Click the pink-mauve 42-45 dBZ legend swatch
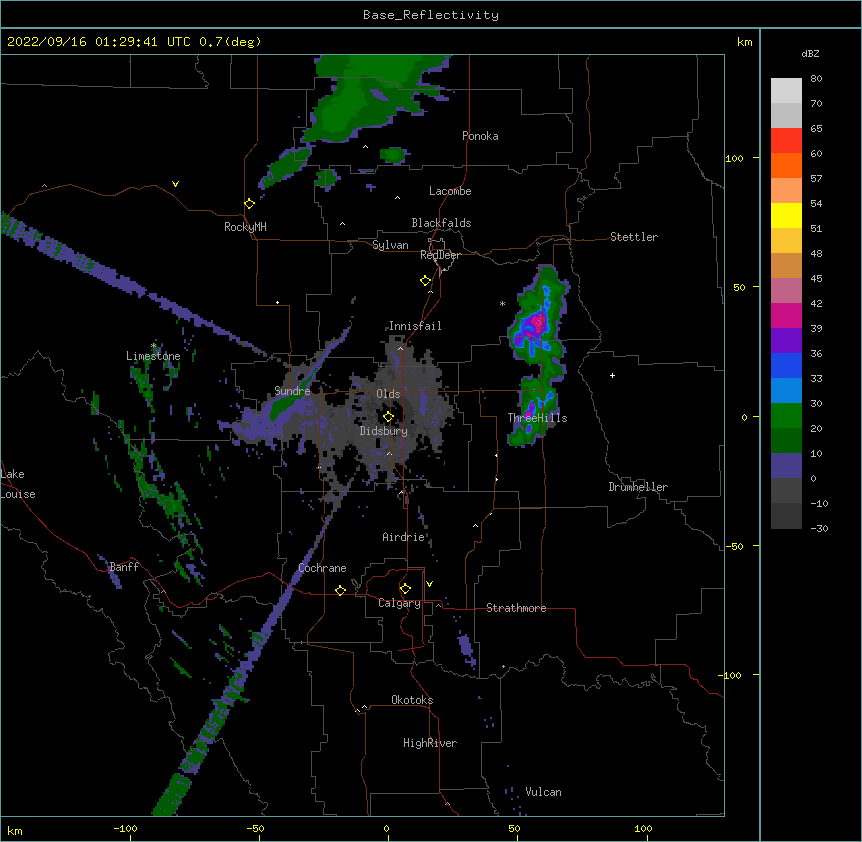This screenshot has width=862, height=842. (786, 290)
